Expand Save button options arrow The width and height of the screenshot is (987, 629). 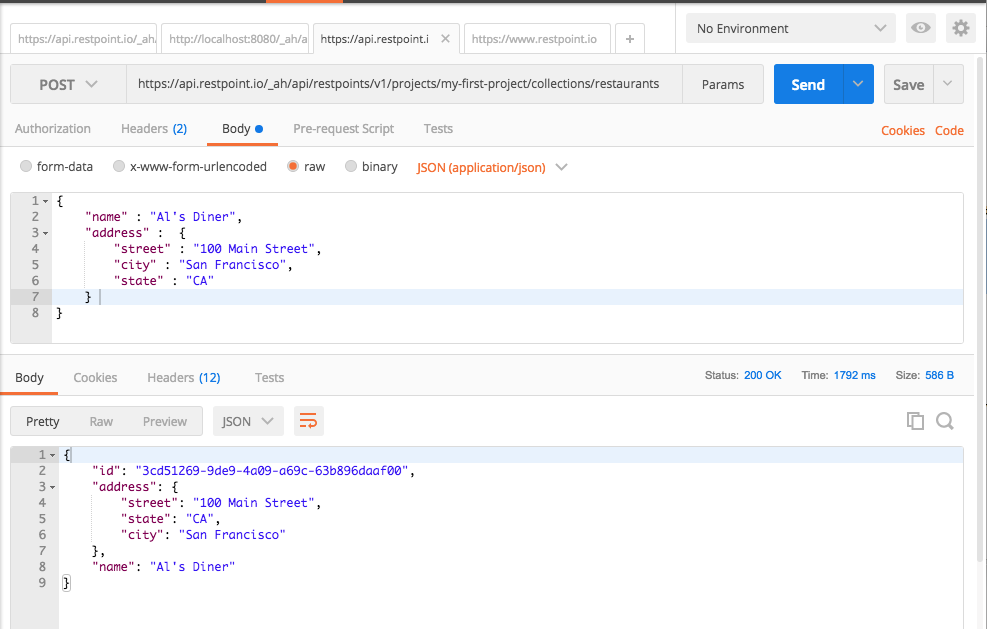[x=948, y=84]
